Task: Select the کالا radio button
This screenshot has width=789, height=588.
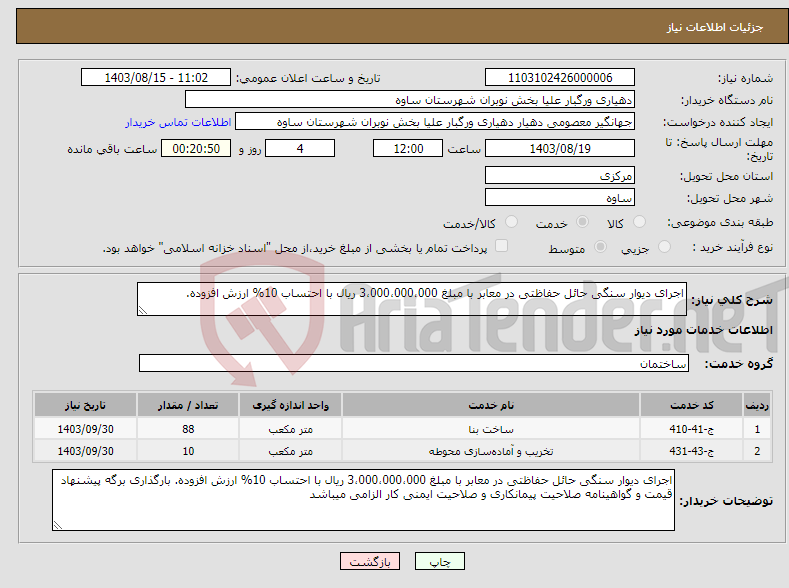Action: coord(639,222)
